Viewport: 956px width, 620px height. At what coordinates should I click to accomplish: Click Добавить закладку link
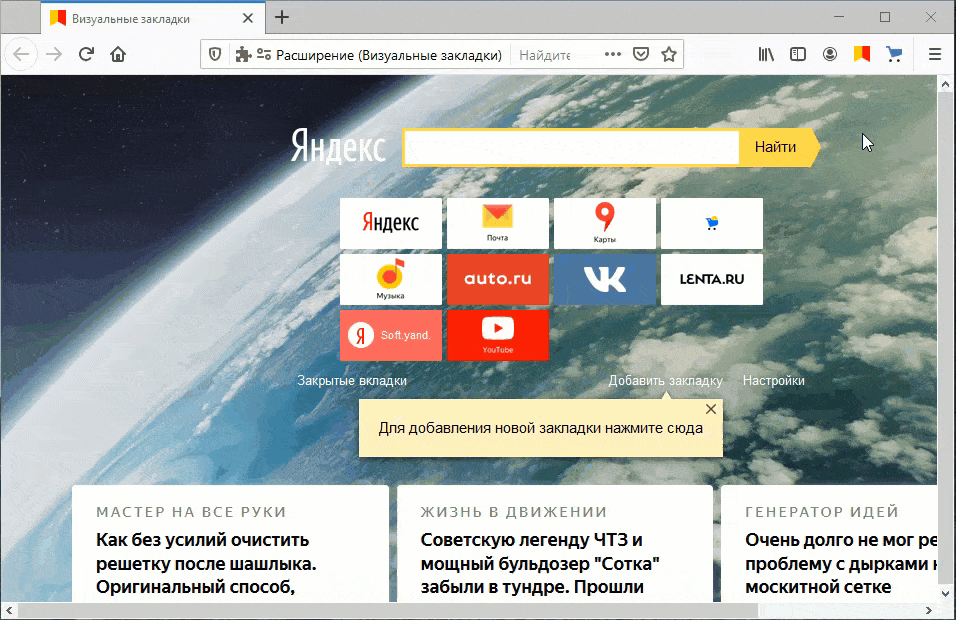click(665, 381)
